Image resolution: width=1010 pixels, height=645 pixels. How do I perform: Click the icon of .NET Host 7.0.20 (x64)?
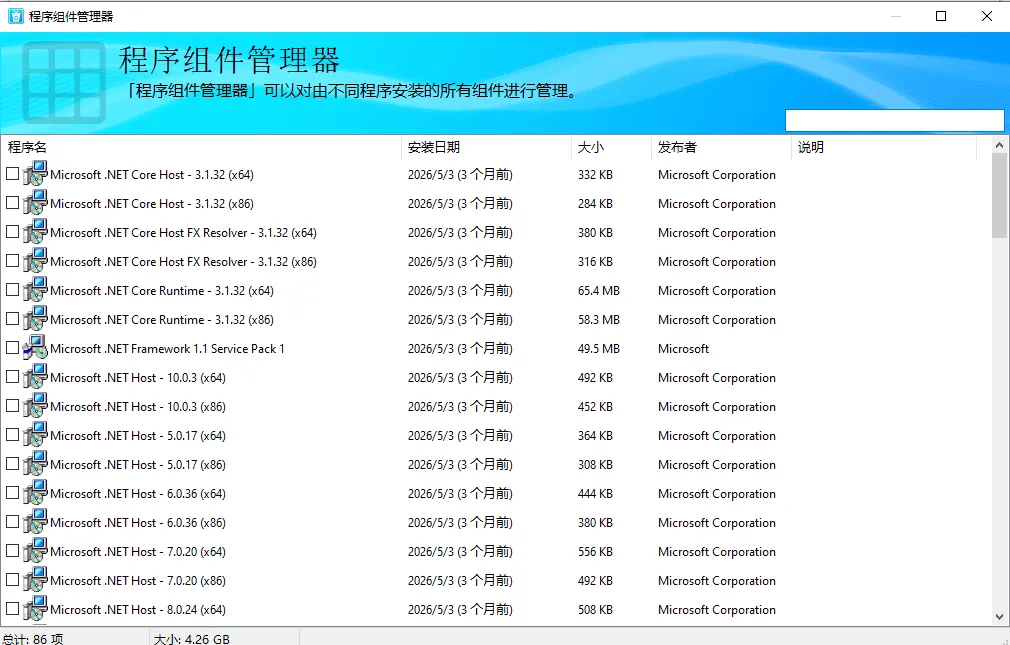coord(35,551)
